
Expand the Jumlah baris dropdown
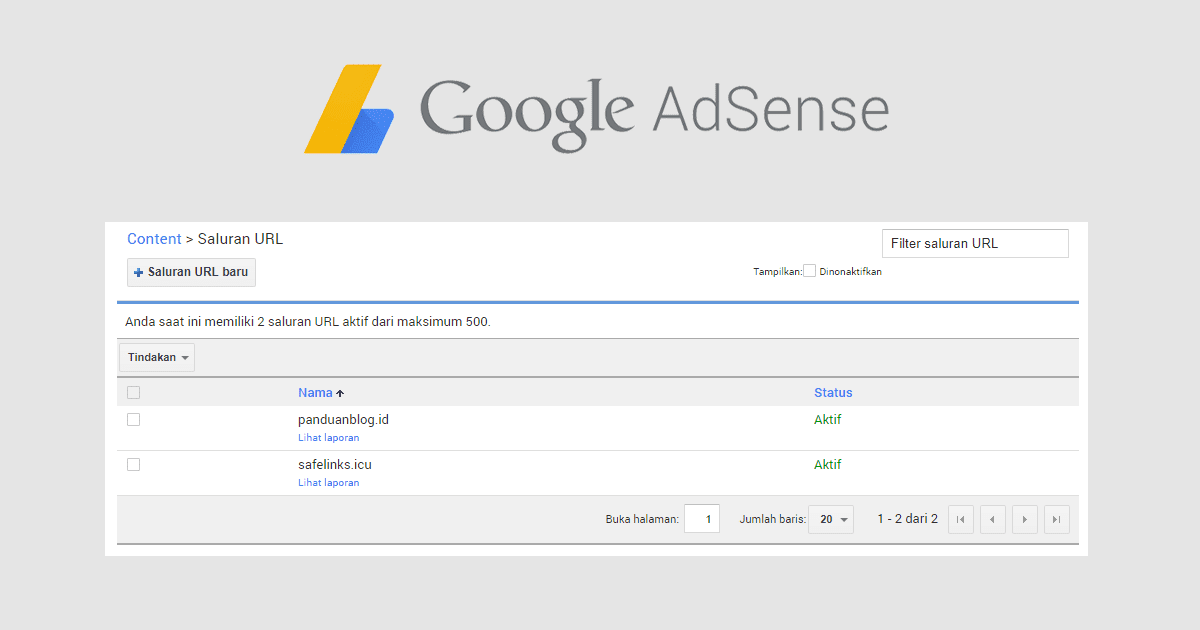tap(831, 519)
